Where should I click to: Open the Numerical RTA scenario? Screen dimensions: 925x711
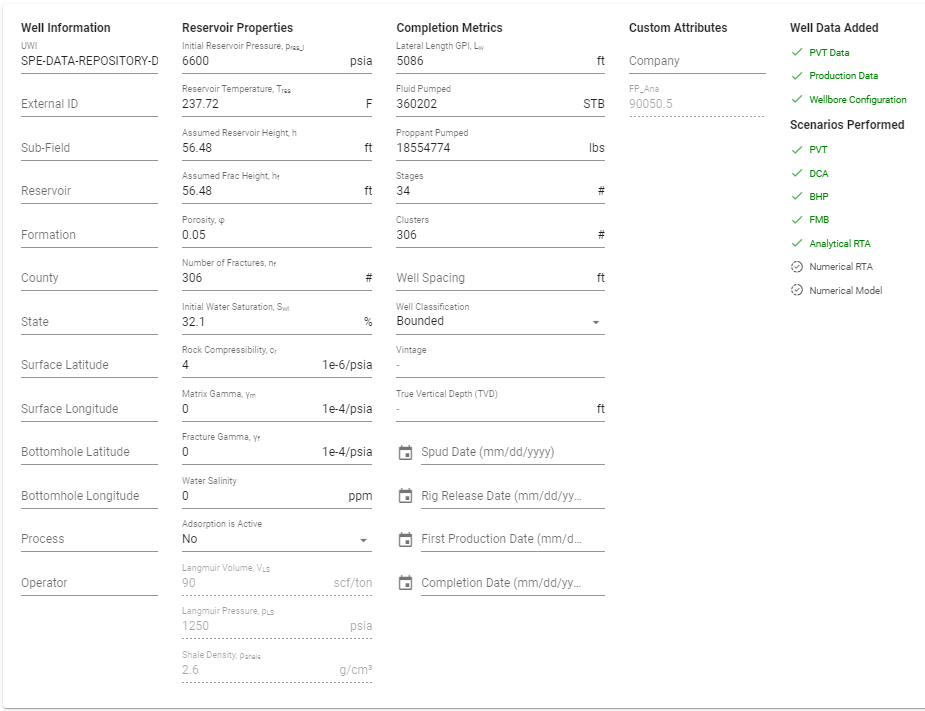[x=841, y=267]
